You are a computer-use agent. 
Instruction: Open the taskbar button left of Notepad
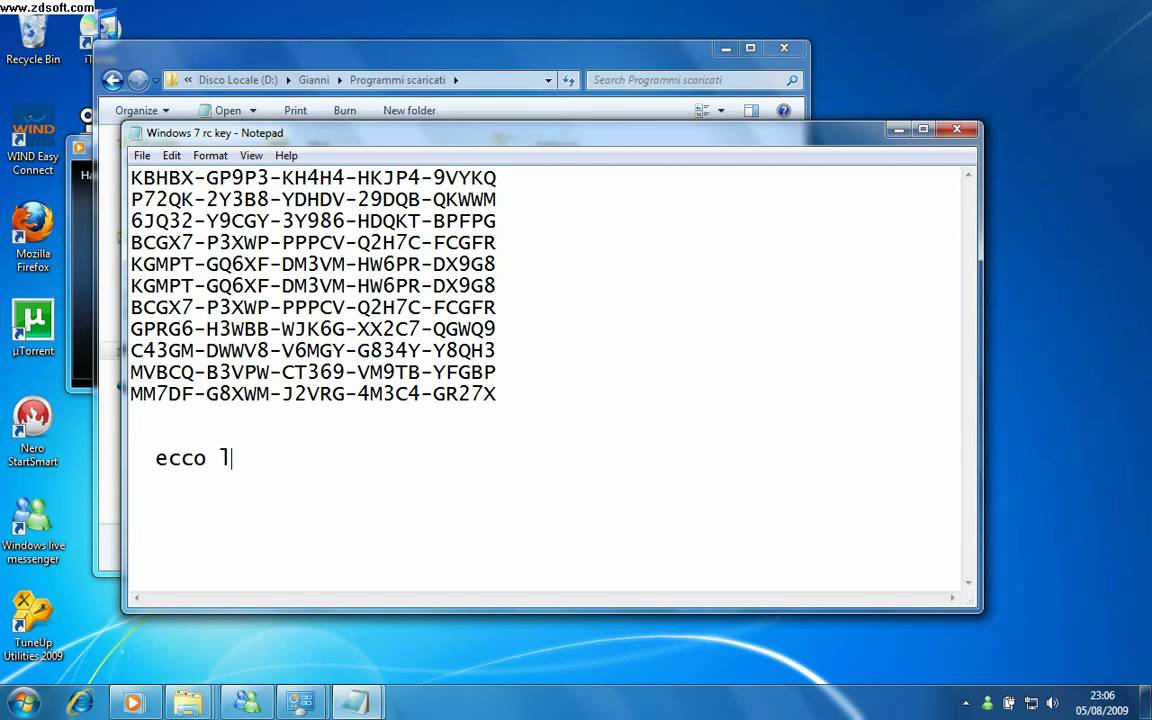(300, 702)
